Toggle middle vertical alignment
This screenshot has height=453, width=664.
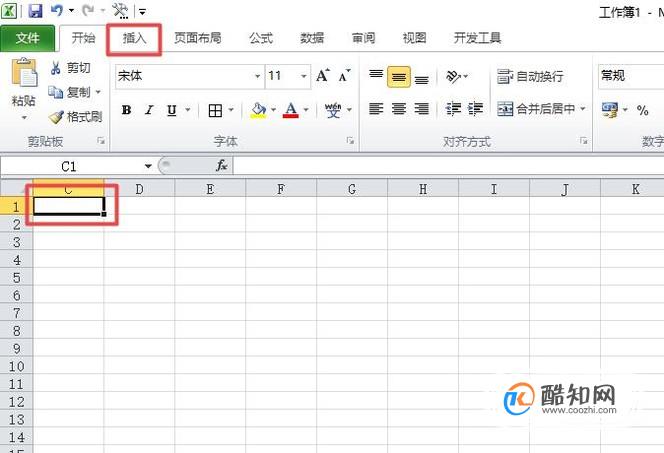coord(398,77)
